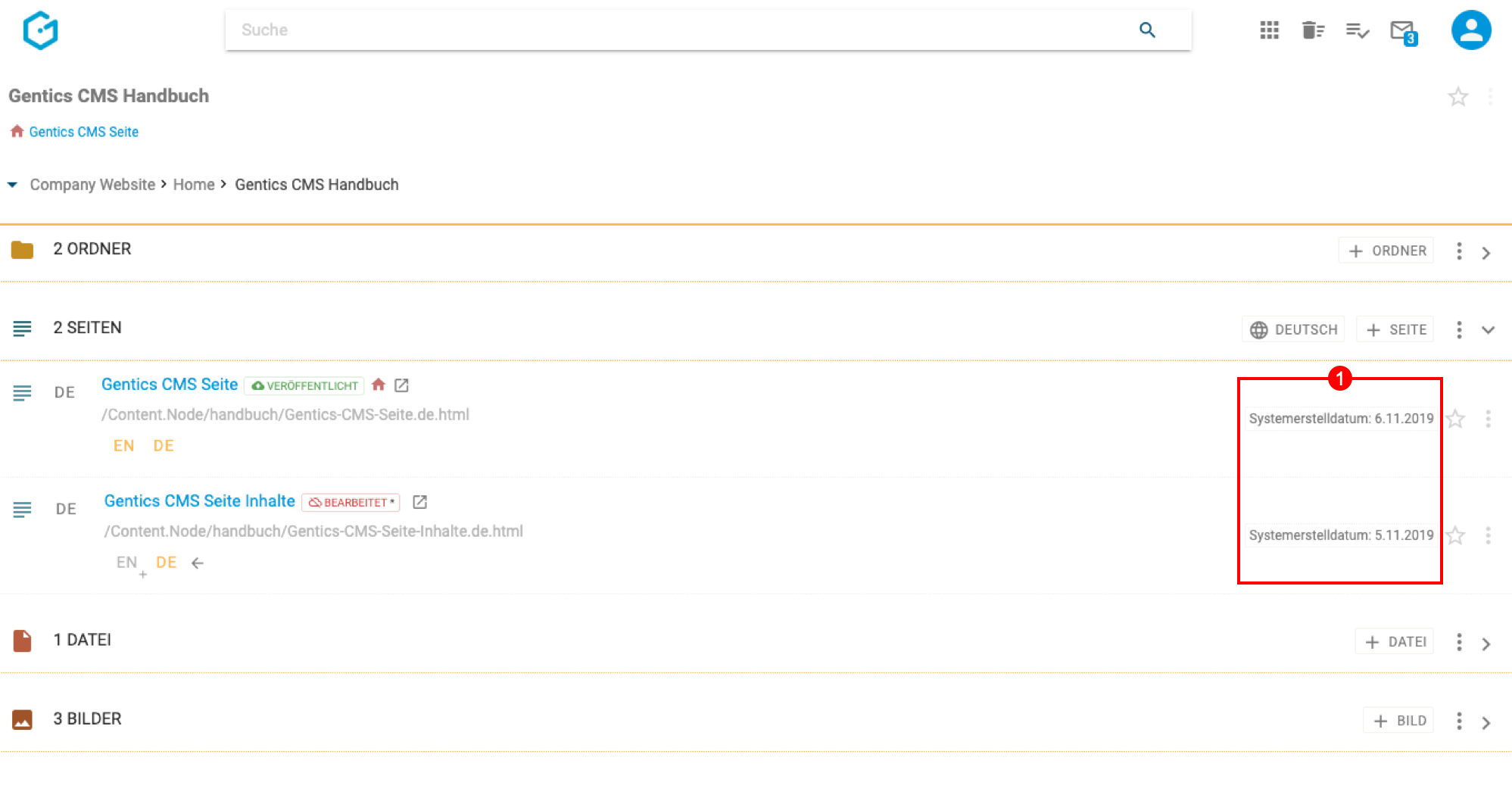
Task: Select DE language of Seite Inhalte
Action: coord(167,563)
